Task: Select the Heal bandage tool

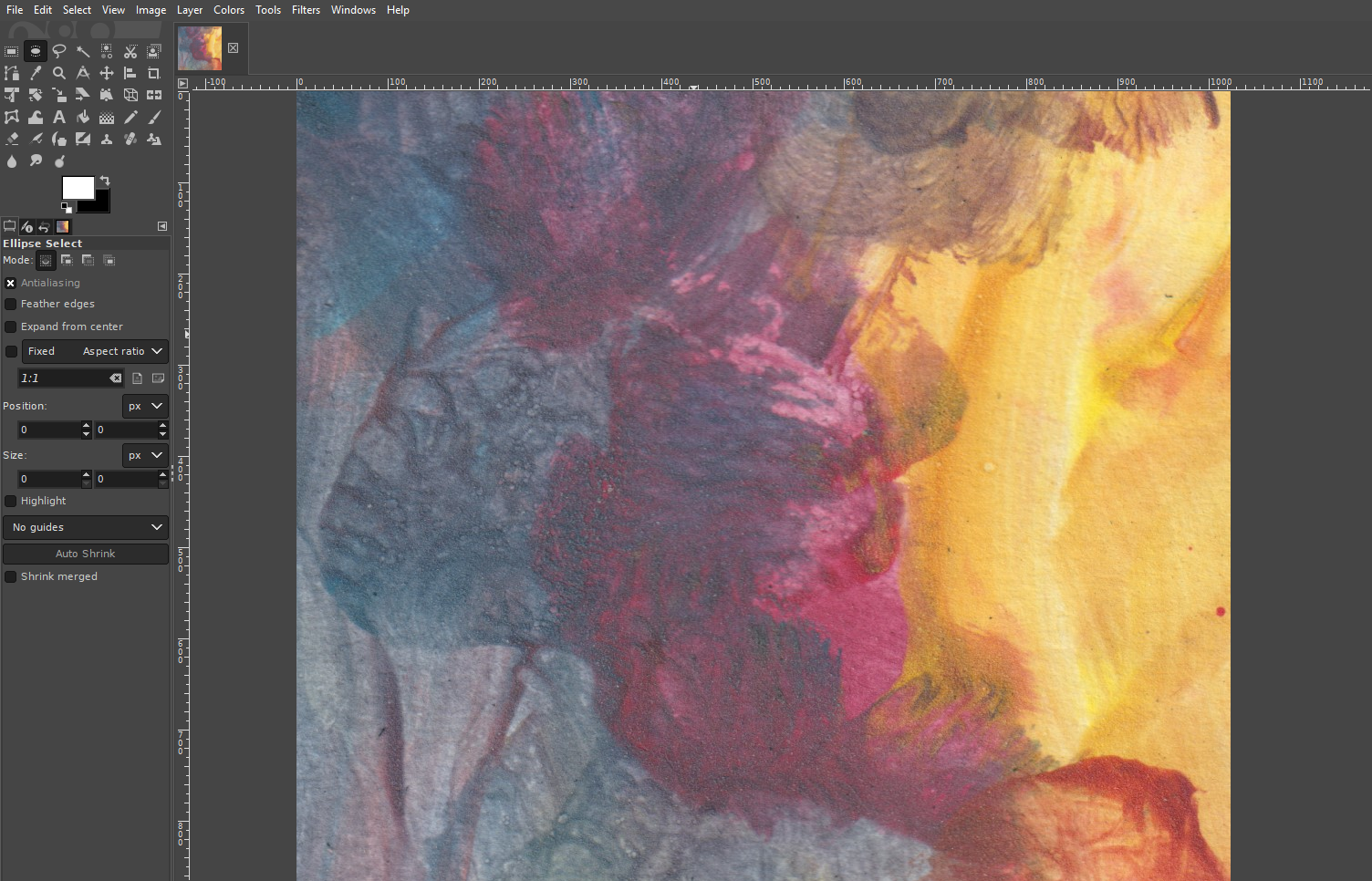Action: pyautogui.click(x=130, y=139)
